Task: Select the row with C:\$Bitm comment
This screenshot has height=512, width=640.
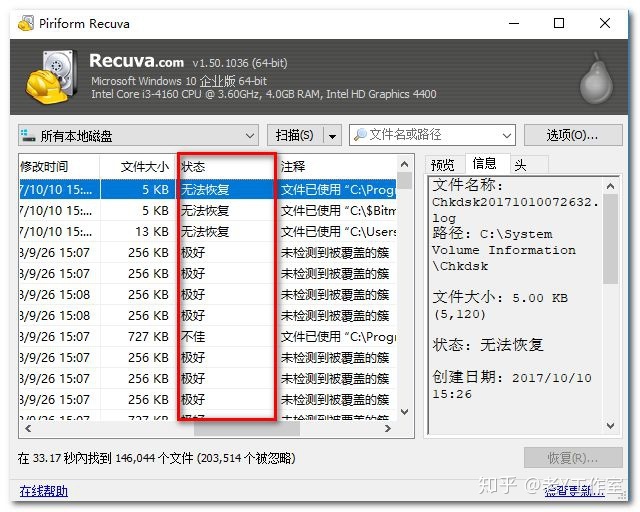Action: pos(208,211)
